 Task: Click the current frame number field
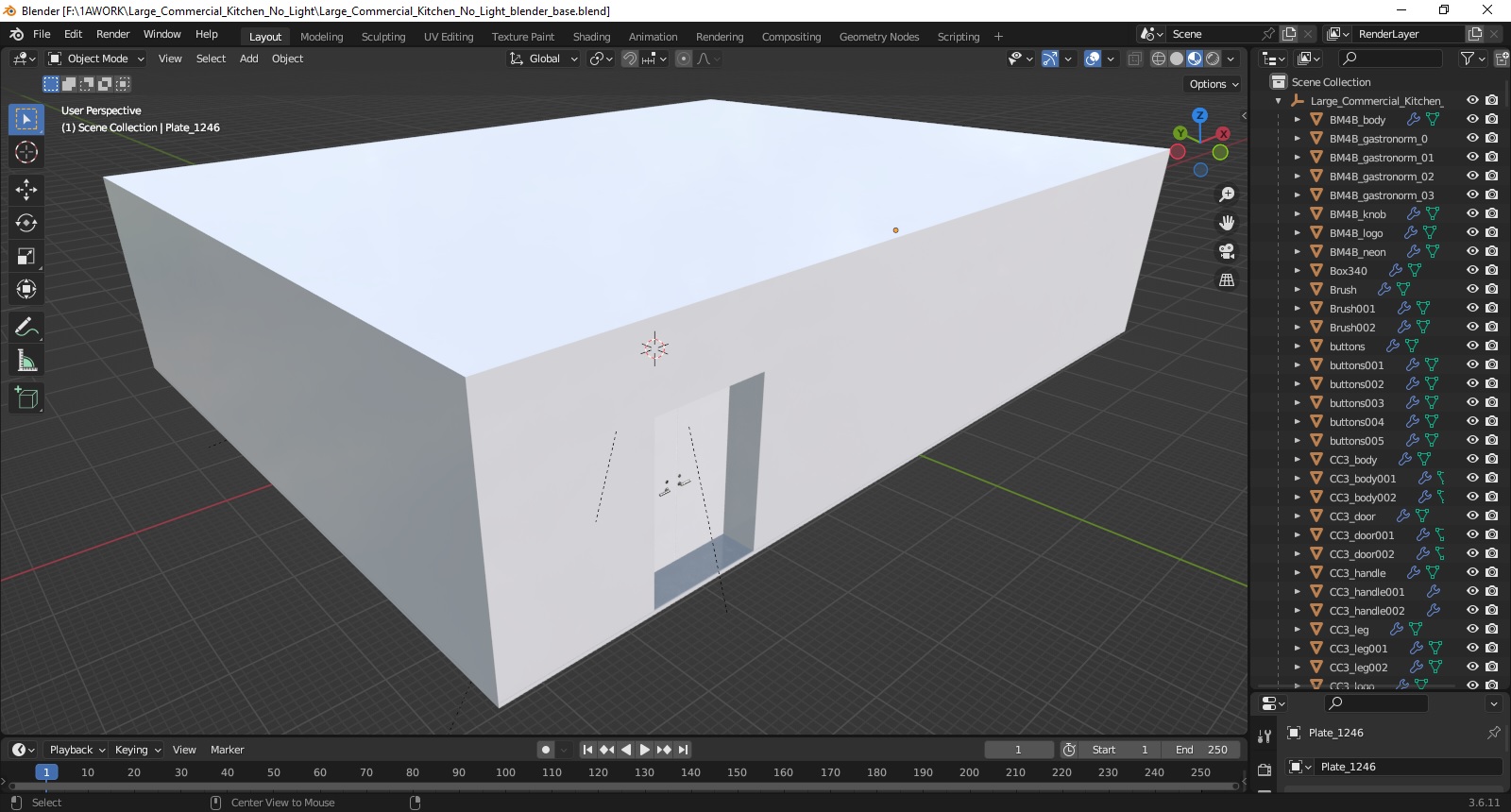pos(1019,750)
